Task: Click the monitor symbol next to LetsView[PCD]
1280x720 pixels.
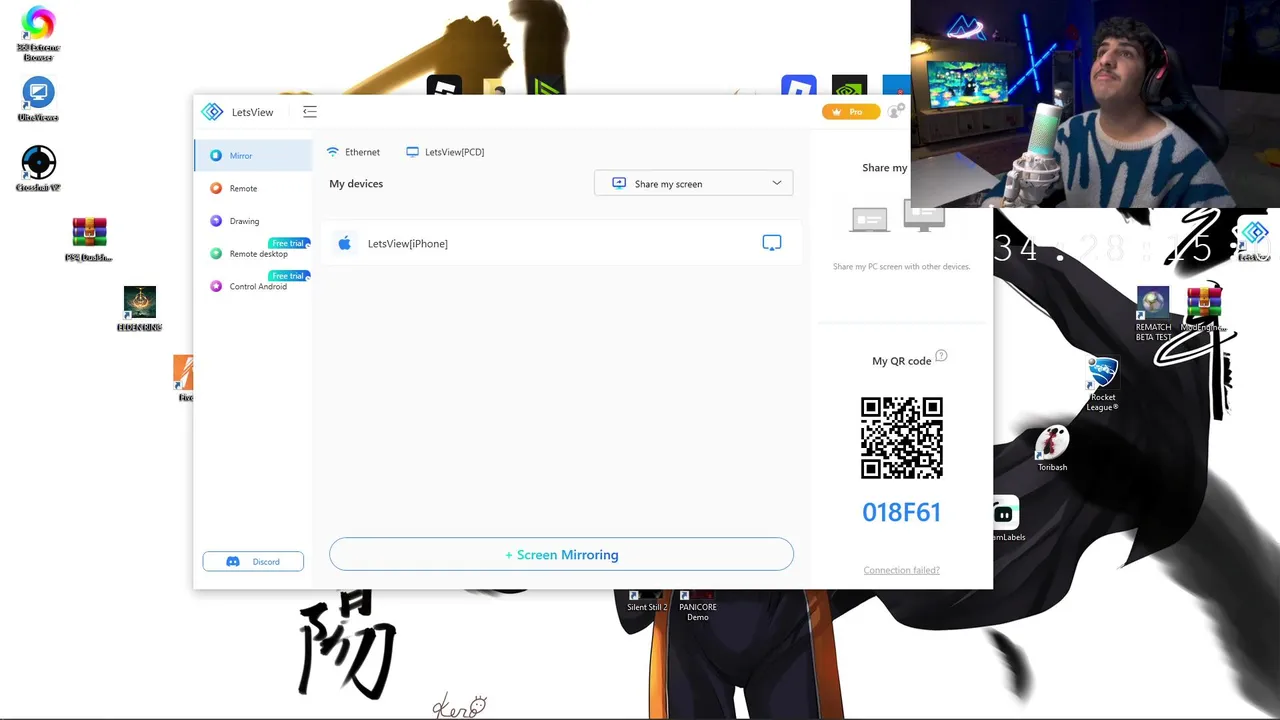Action: [412, 152]
